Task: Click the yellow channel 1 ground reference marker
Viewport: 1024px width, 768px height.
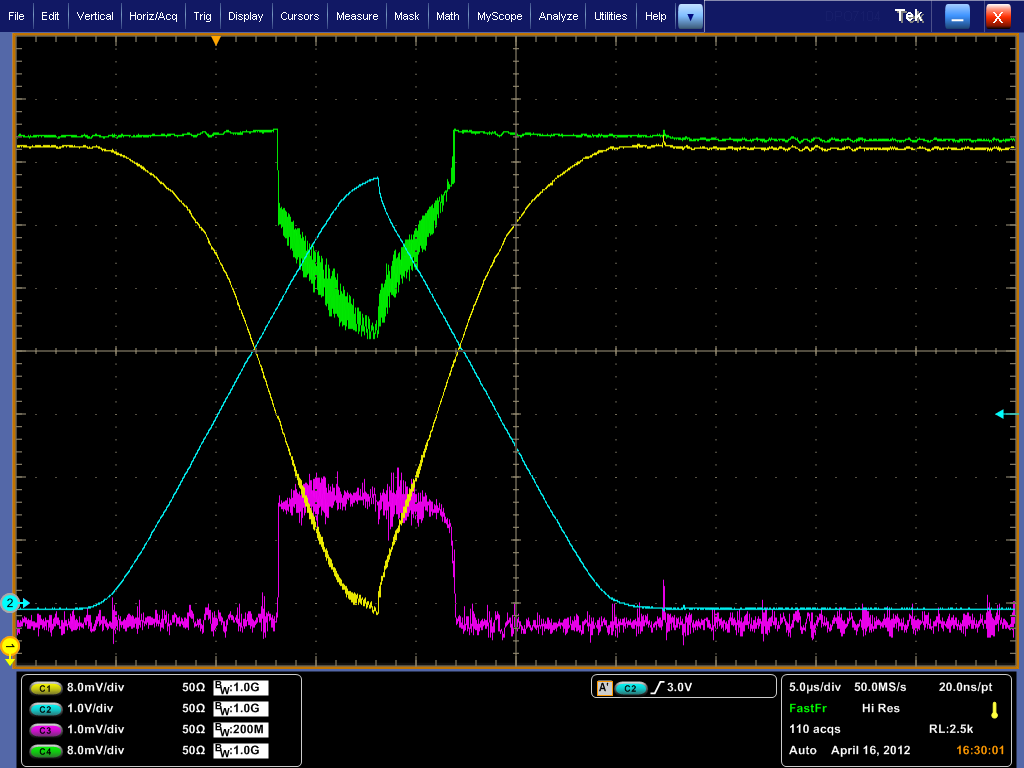Action: click(x=10, y=648)
